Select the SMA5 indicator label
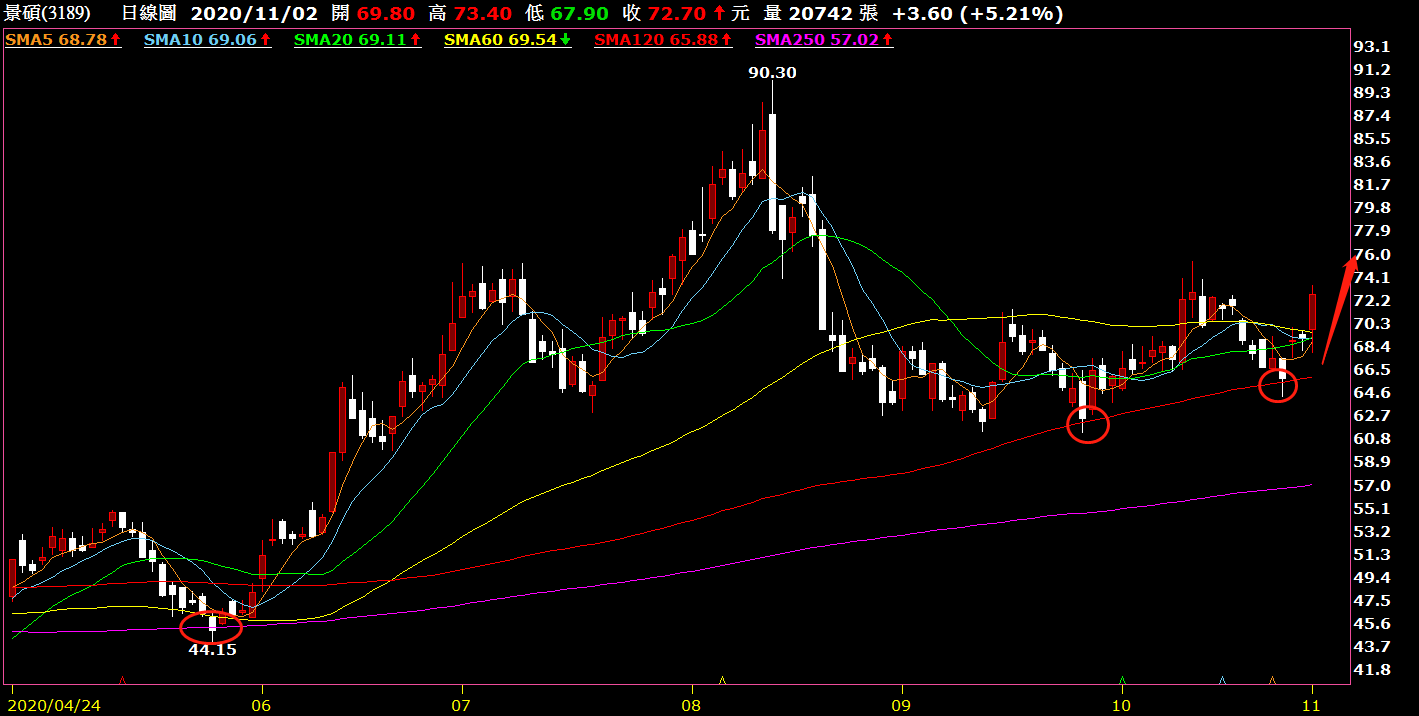1419x716 pixels. coord(64,40)
